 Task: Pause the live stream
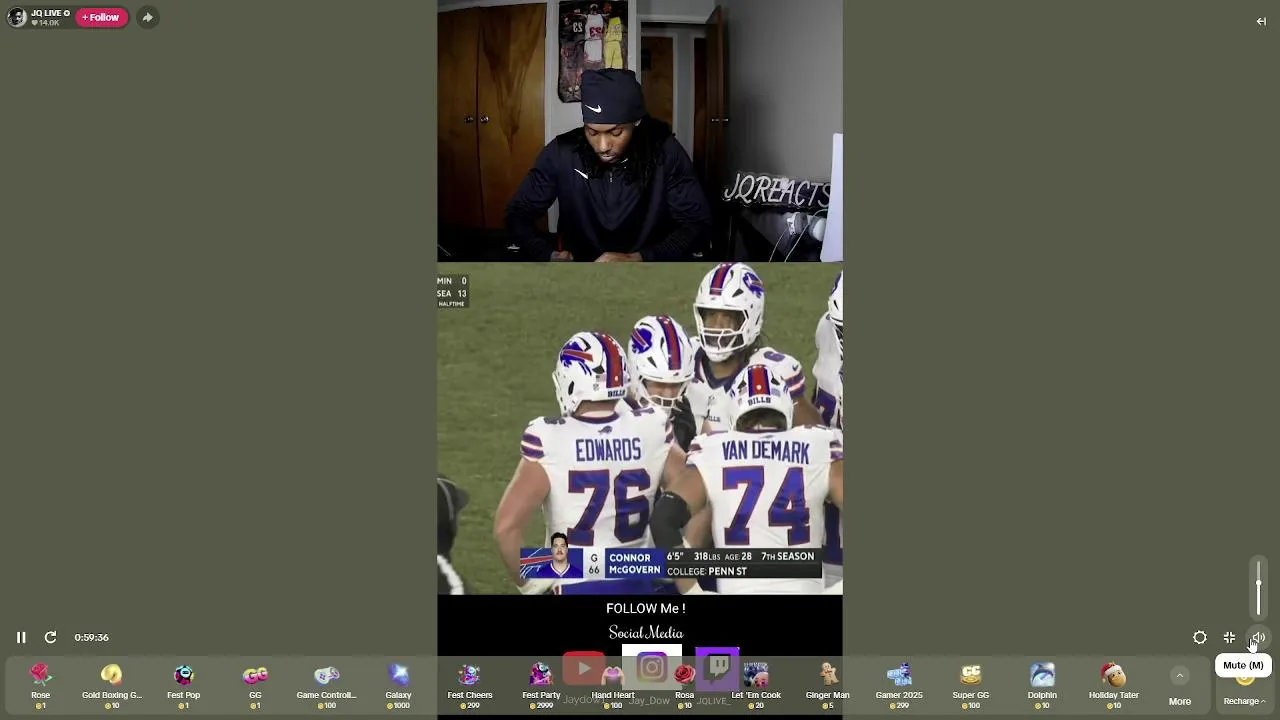tap(21, 637)
